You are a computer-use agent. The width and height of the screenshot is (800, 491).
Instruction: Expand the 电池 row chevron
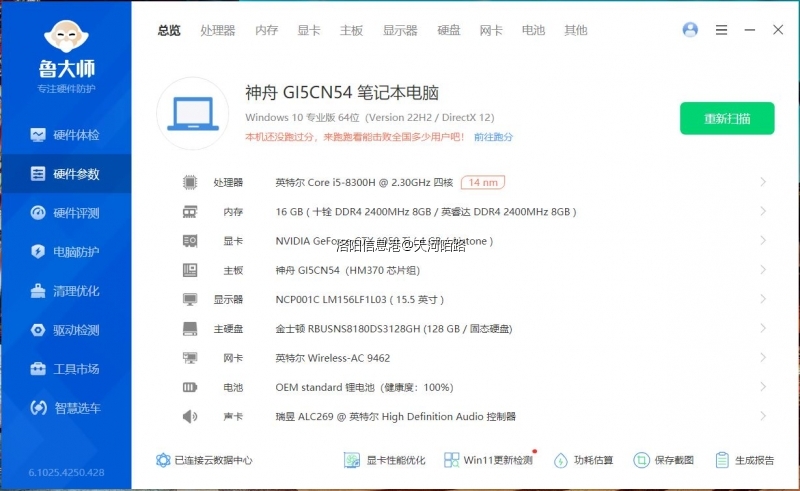pyautogui.click(x=763, y=387)
